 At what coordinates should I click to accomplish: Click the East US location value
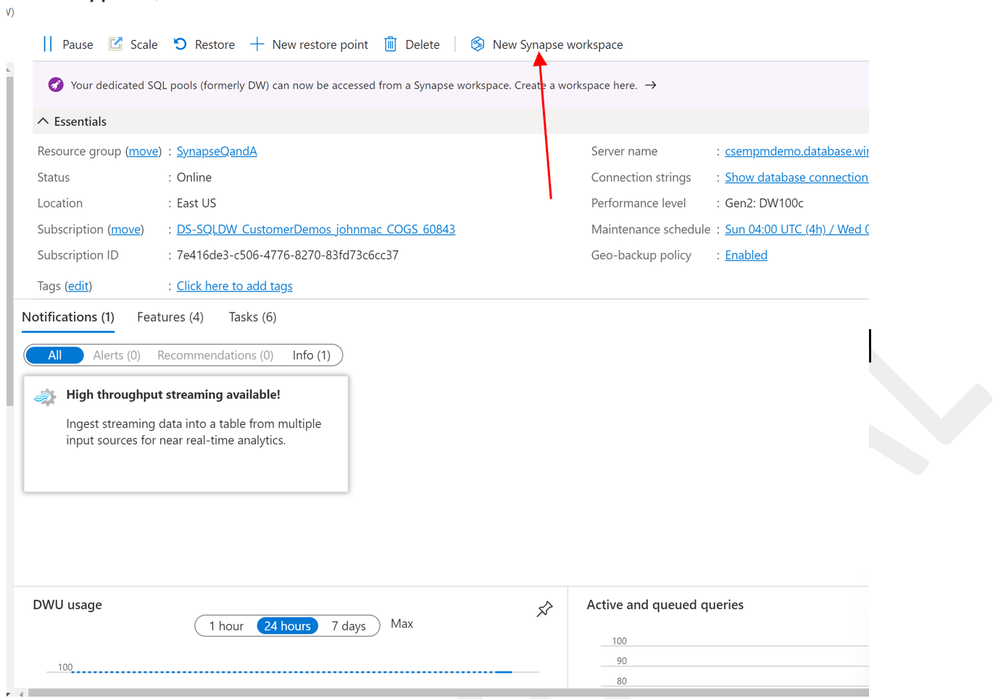pos(196,203)
